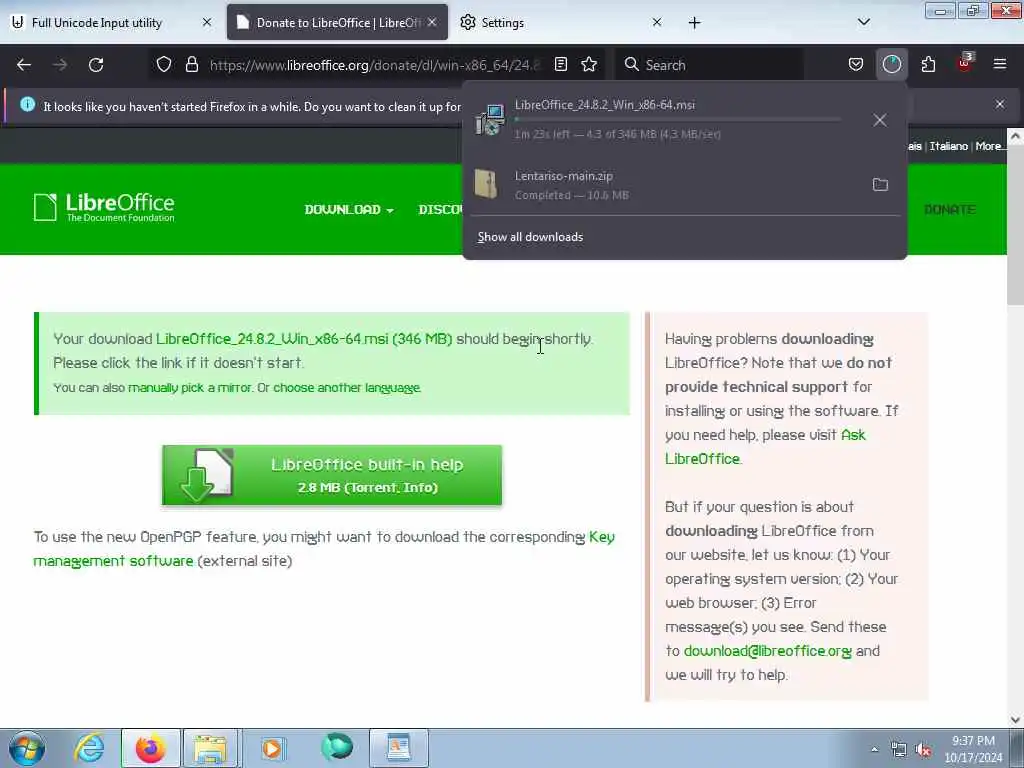Show Lentariso-main.zip in folder
The width and height of the screenshot is (1024, 768).
click(x=880, y=185)
